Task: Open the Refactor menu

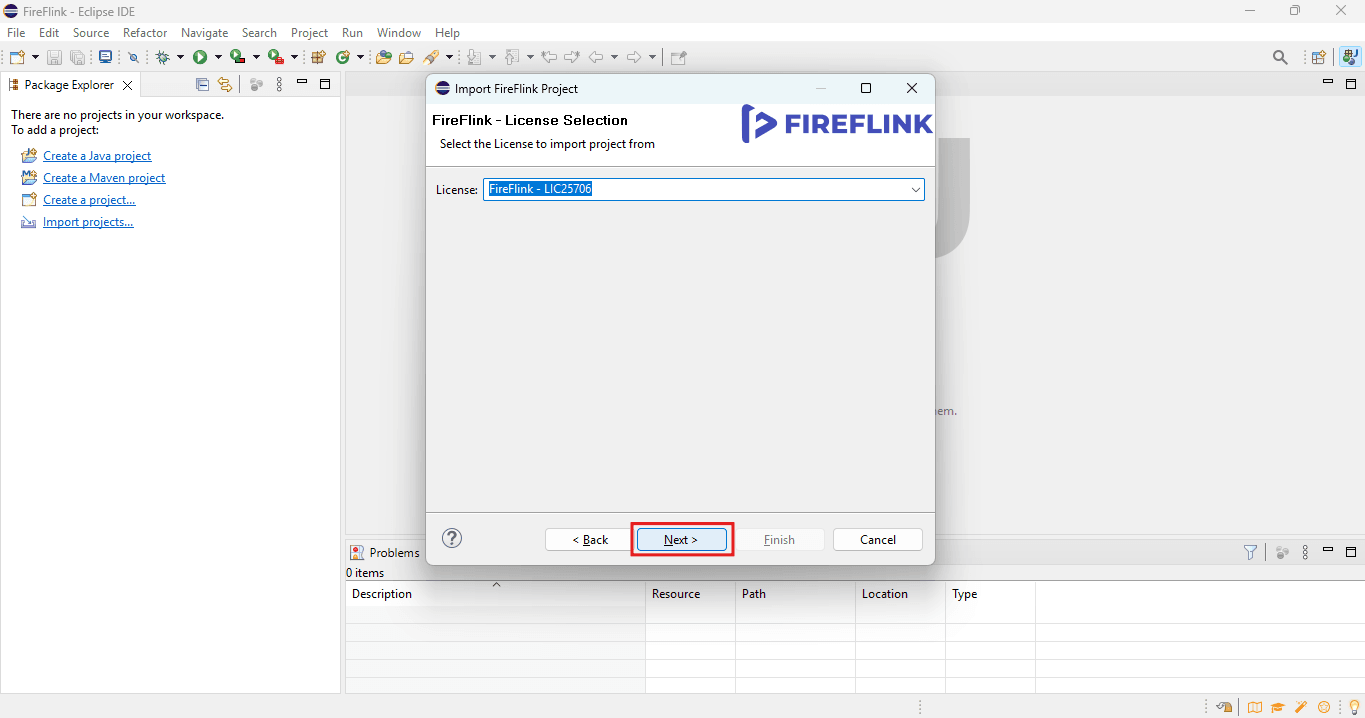Action: [x=145, y=33]
